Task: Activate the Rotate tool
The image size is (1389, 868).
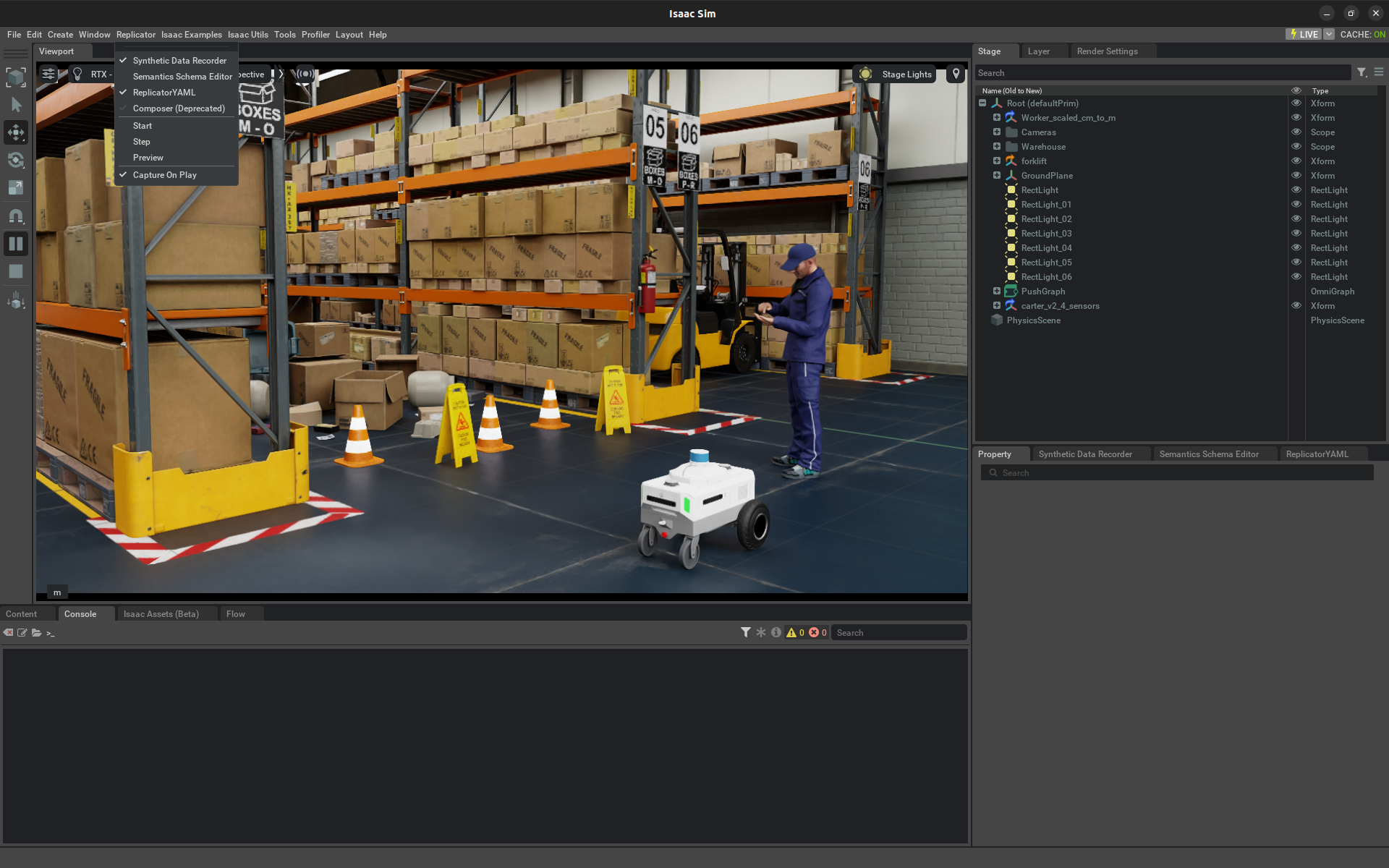Action: coord(16,160)
